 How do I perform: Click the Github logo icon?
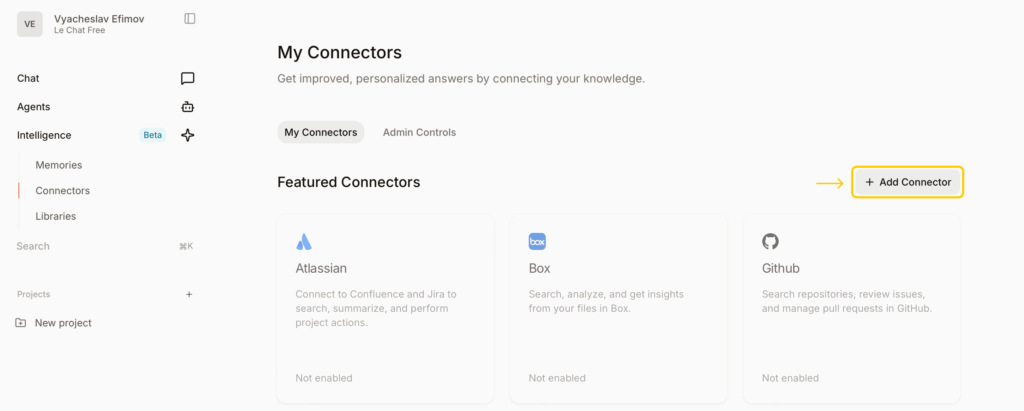(770, 241)
